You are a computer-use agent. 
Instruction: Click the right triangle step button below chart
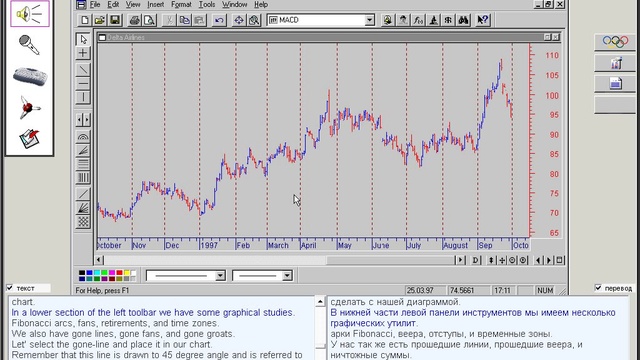point(549,260)
